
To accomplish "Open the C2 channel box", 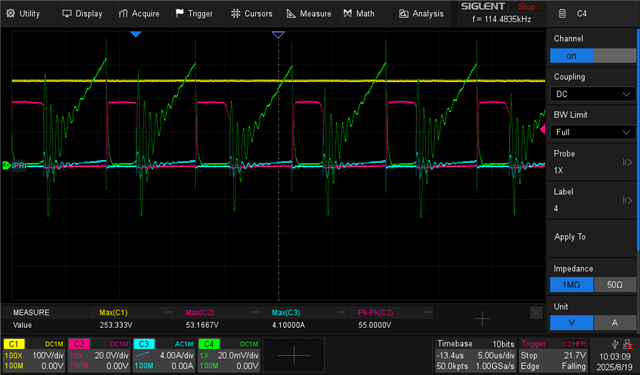I will [x=99, y=355].
